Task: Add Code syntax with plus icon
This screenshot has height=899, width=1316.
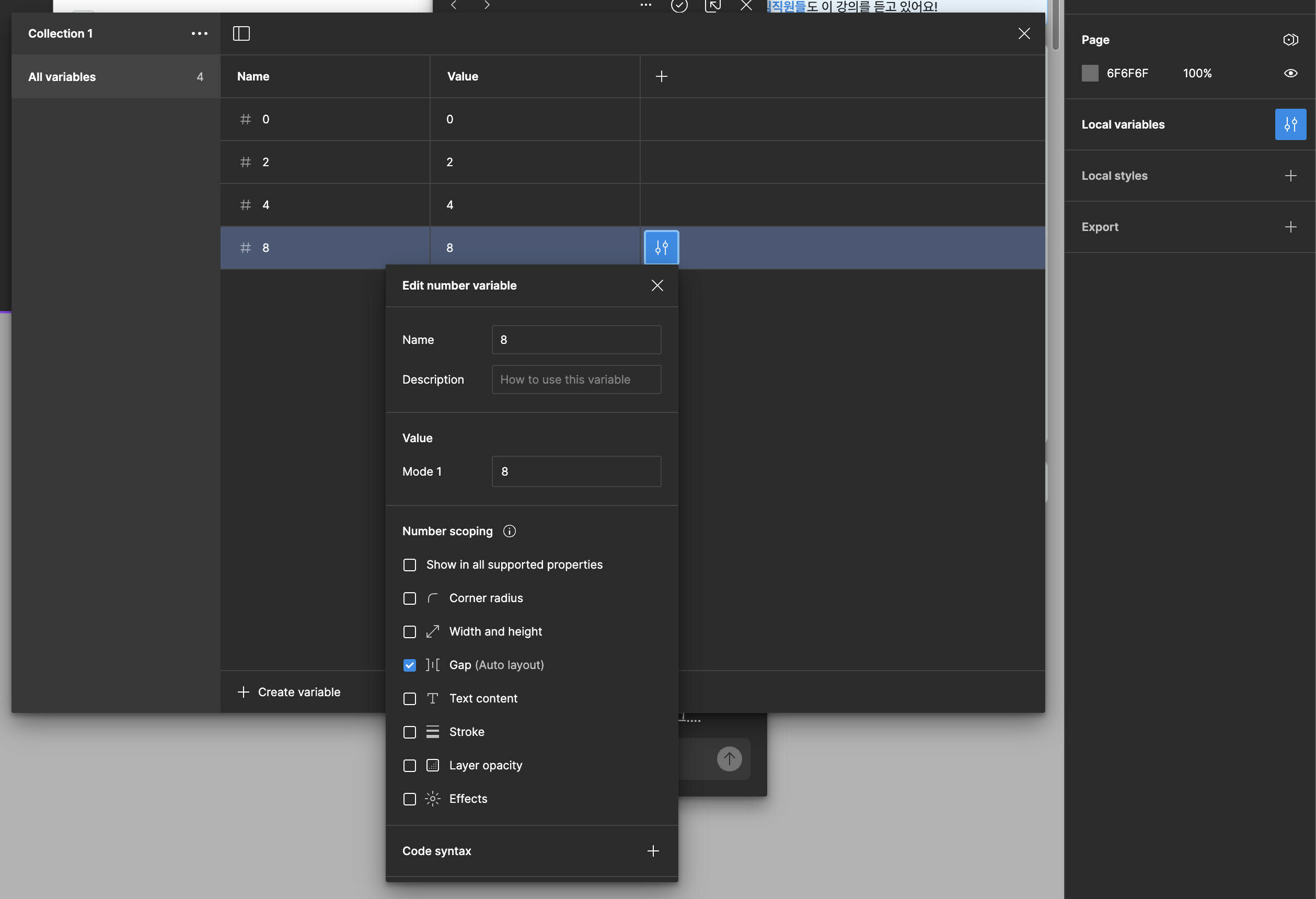Action: (x=653, y=851)
